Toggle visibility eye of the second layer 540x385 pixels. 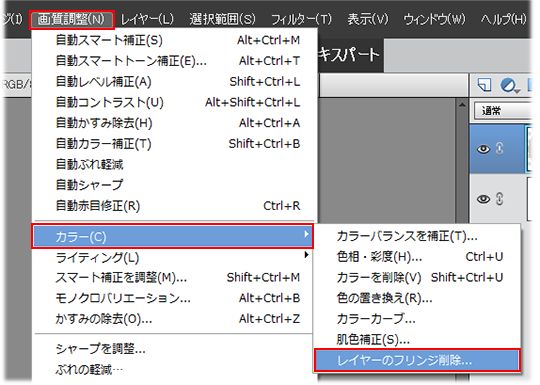483,199
